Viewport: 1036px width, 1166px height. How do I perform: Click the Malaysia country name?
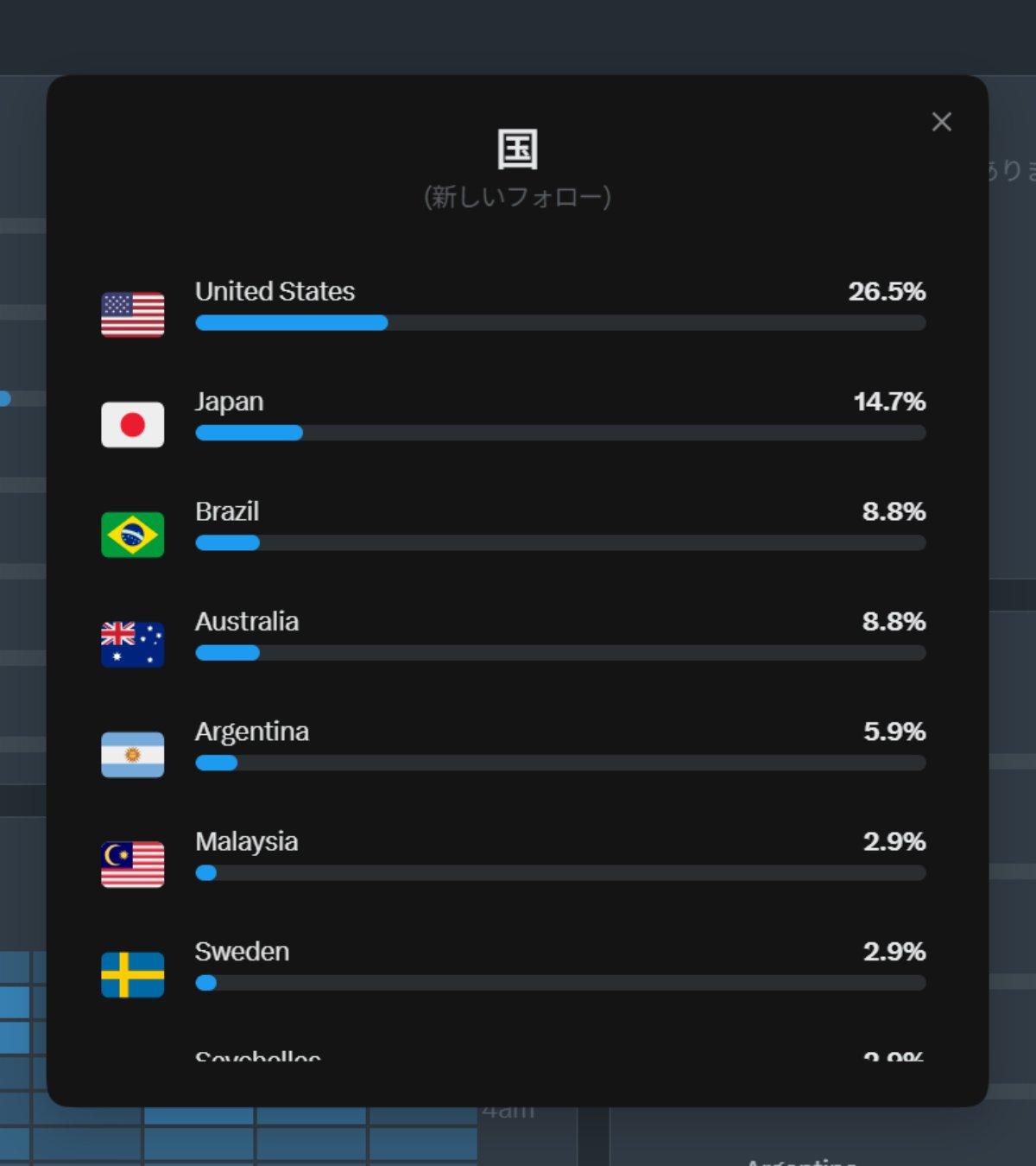pyautogui.click(x=247, y=841)
